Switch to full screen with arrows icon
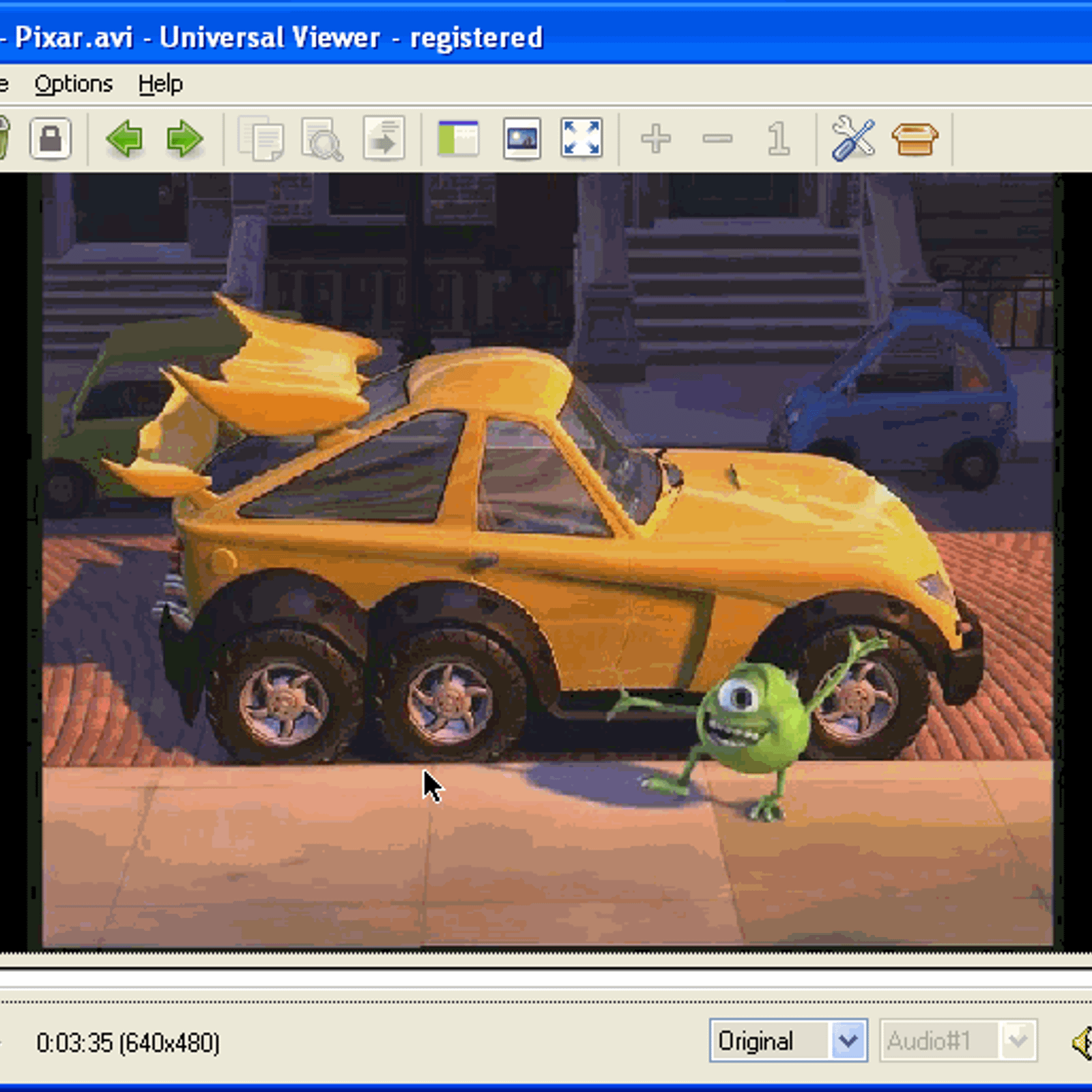1092x1092 pixels. [x=581, y=139]
